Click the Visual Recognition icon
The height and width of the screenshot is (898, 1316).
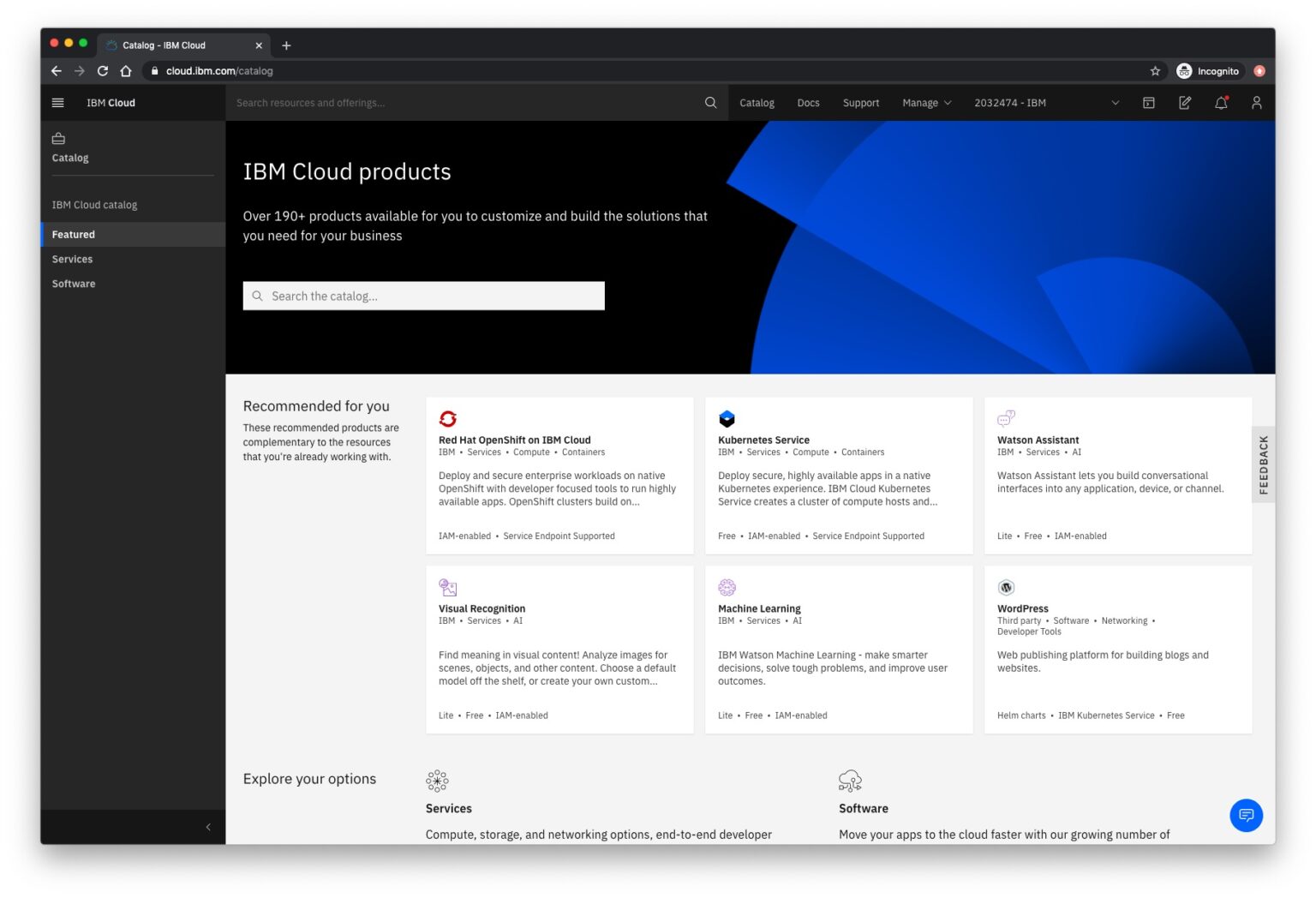click(x=447, y=587)
